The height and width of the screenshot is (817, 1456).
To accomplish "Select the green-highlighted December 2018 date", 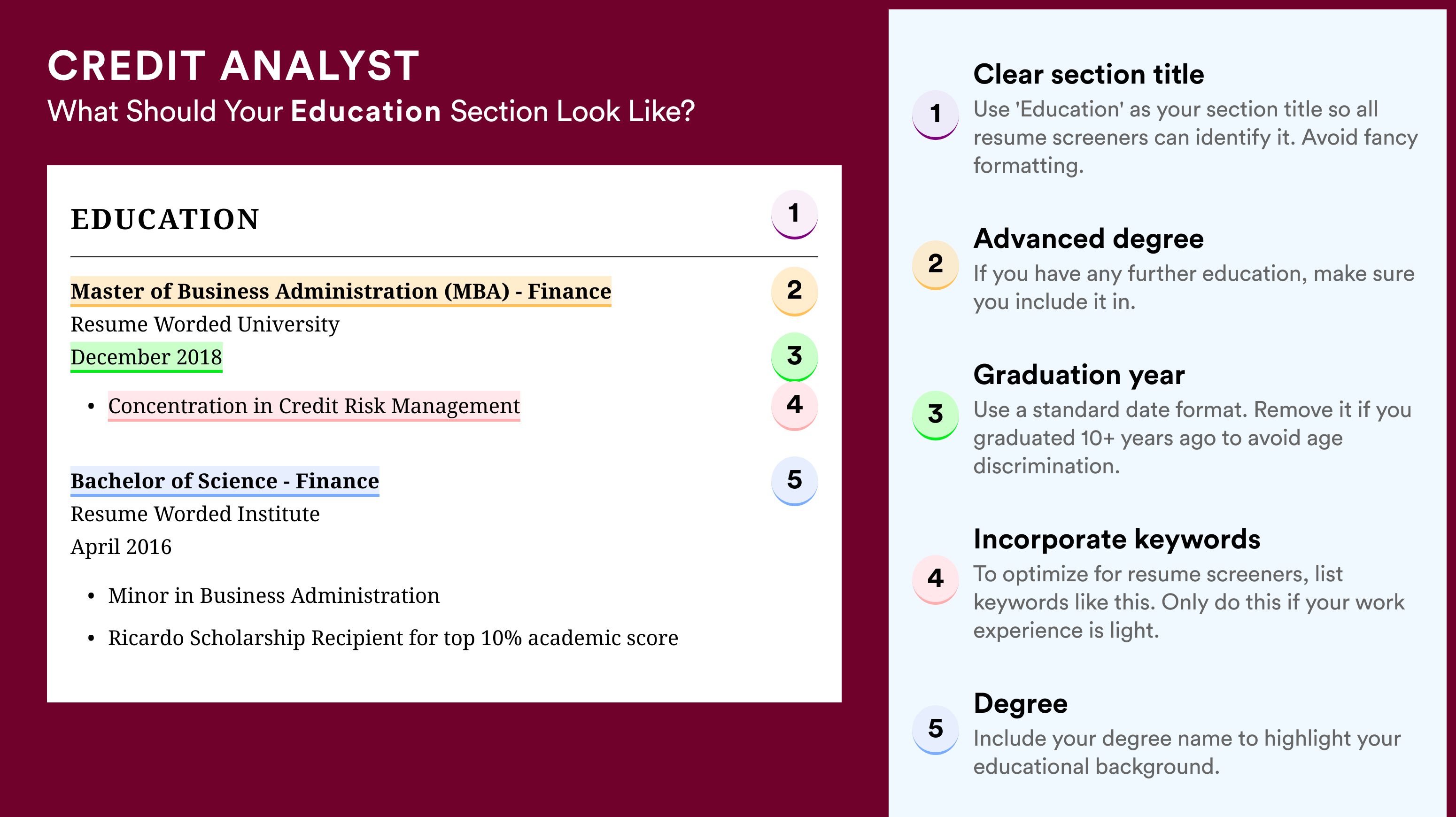I will pyautogui.click(x=147, y=357).
